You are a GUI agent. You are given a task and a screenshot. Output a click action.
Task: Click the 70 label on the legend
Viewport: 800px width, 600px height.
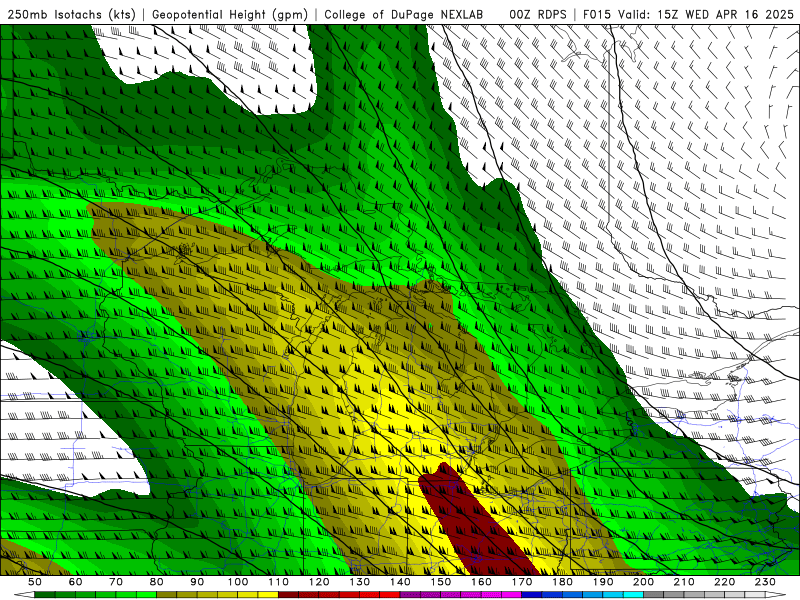pyautogui.click(x=116, y=582)
